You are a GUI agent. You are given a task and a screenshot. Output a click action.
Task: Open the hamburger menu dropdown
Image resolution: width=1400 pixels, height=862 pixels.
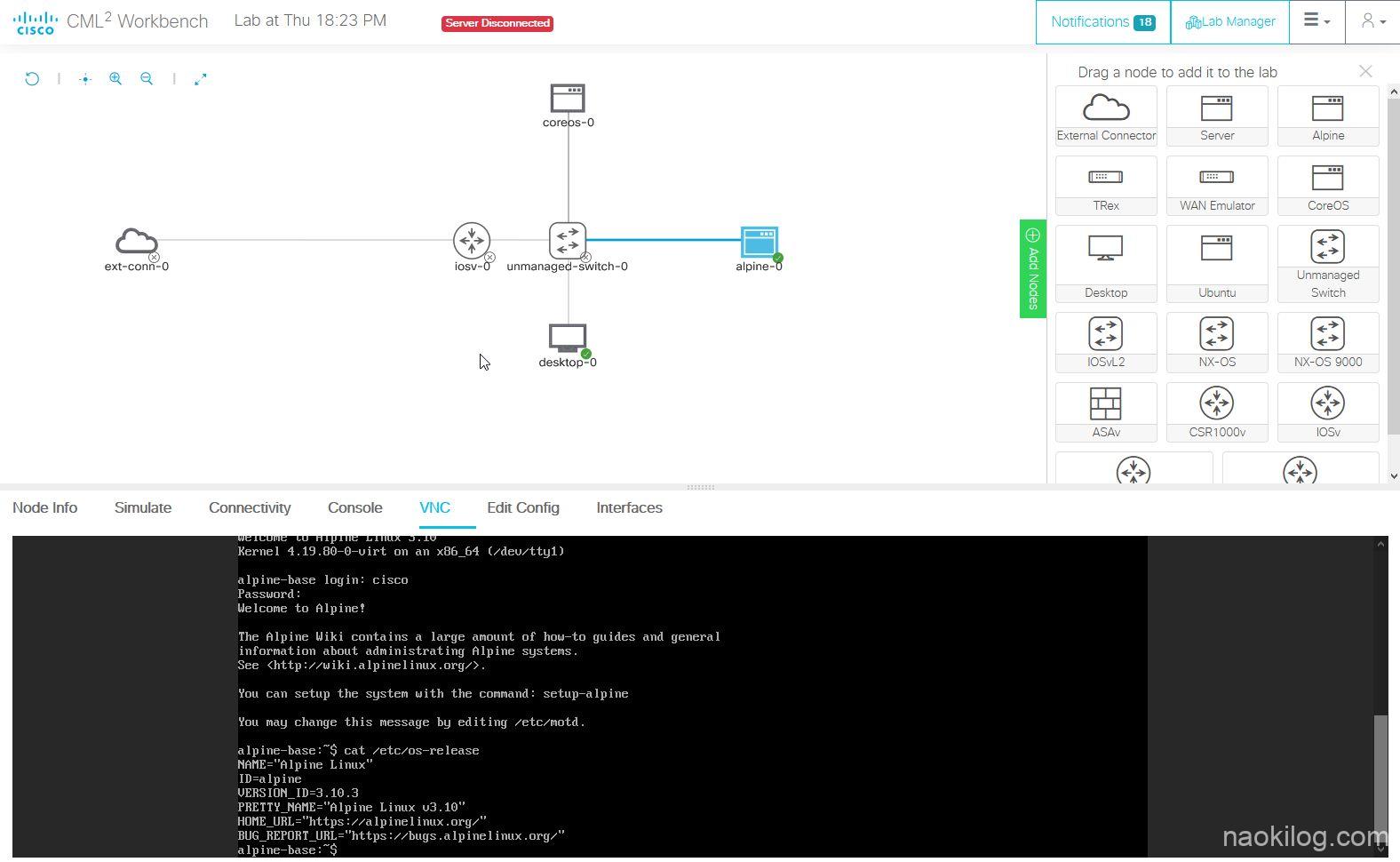pyautogui.click(x=1316, y=20)
